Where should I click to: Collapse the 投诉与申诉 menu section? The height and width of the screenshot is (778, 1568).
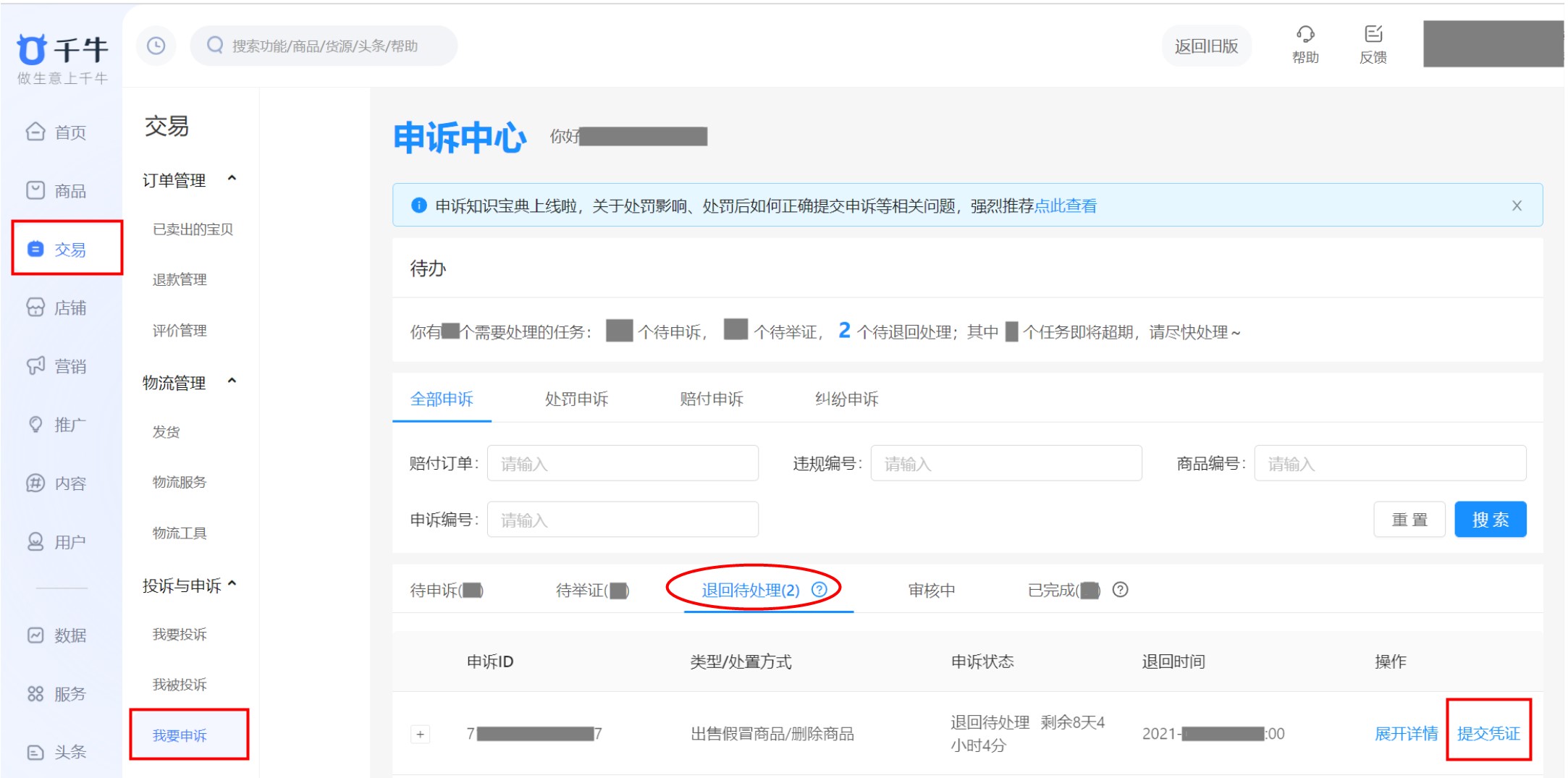click(x=232, y=584)
